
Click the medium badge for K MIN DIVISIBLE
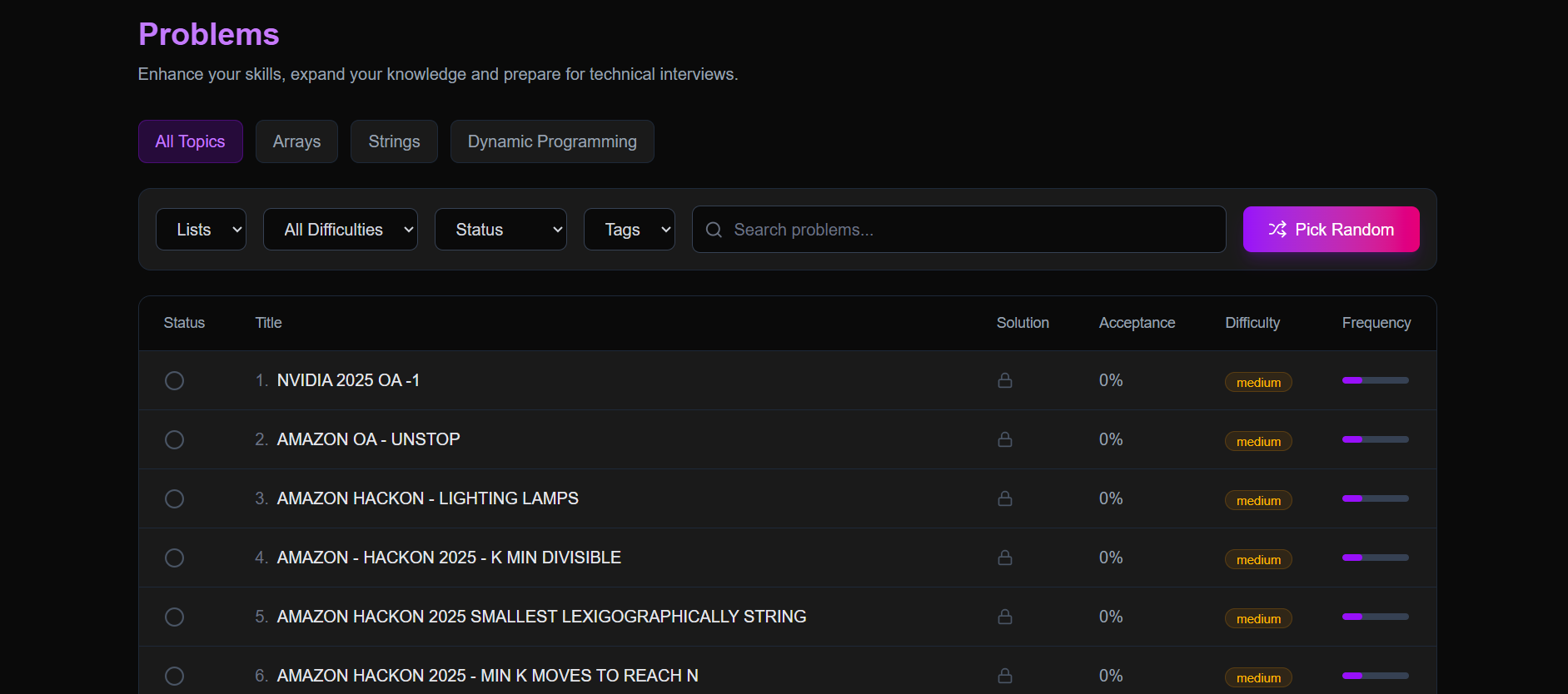click(x=1258, y=559)
